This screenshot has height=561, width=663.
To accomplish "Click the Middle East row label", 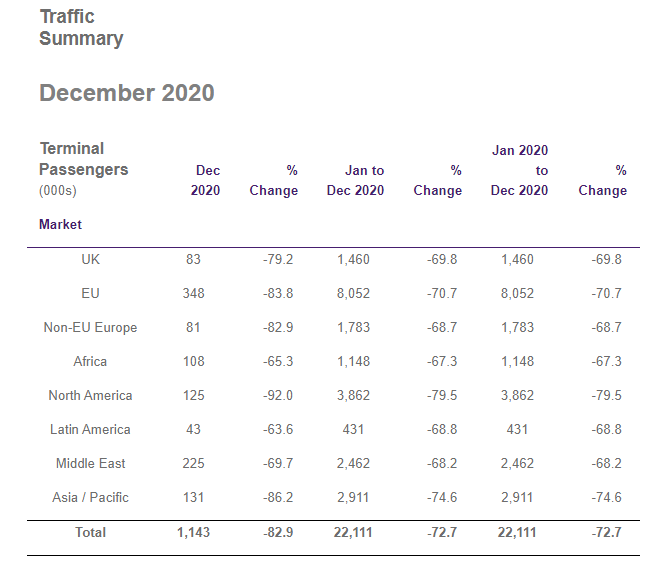I will tap(90, 463).
